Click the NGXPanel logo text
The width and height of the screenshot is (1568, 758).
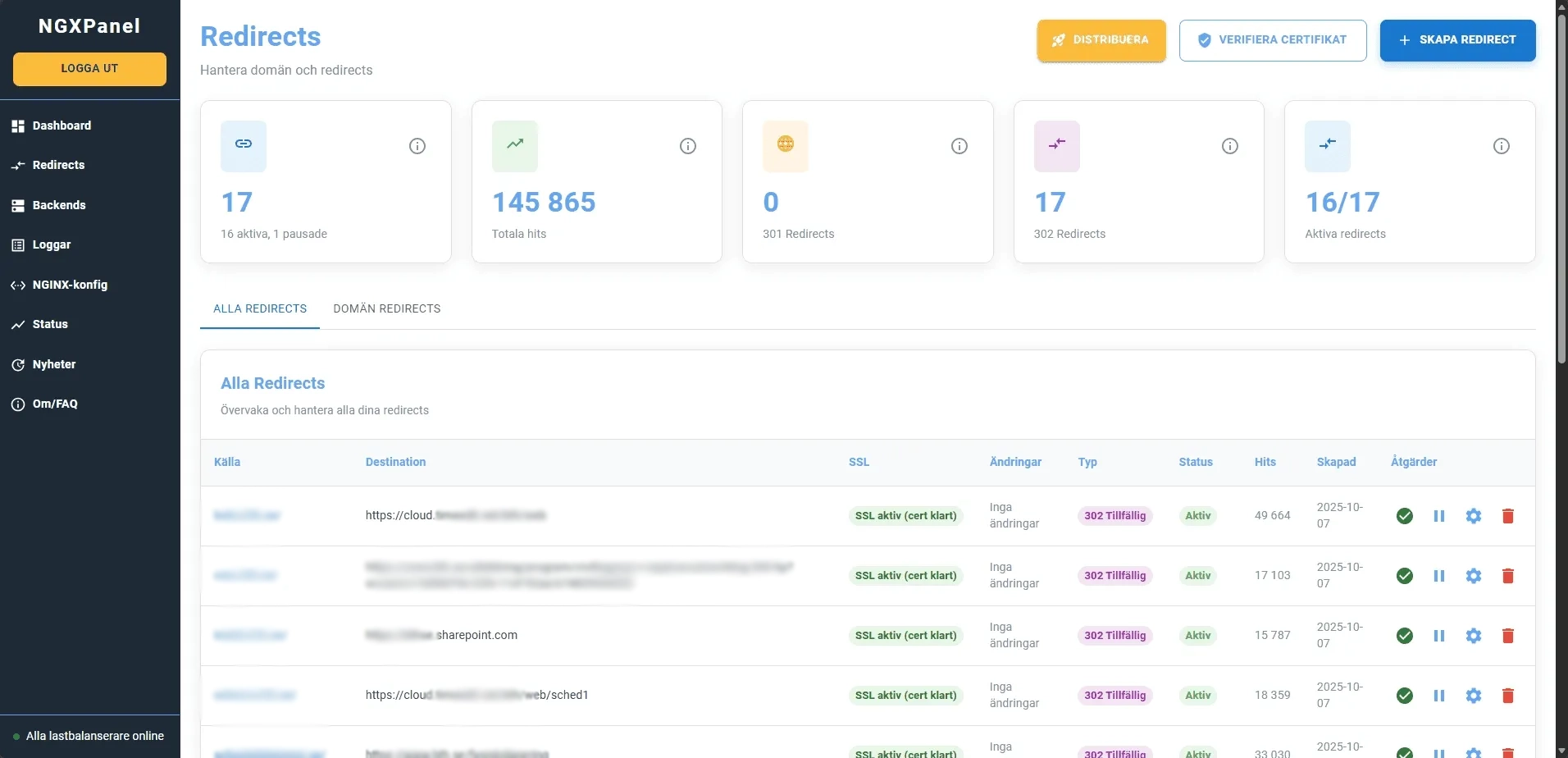pyautogui.click(x=89, y=26)
